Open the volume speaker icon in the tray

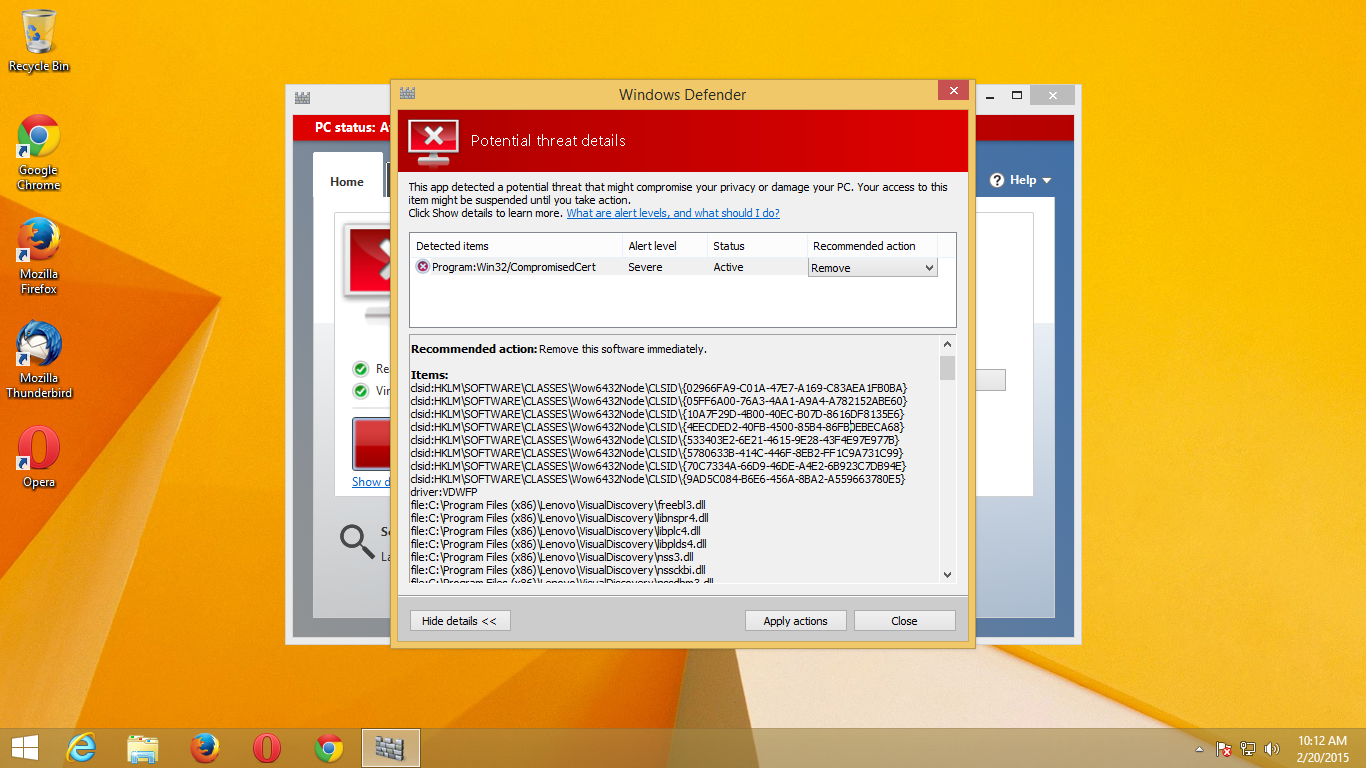(1271, 748)
